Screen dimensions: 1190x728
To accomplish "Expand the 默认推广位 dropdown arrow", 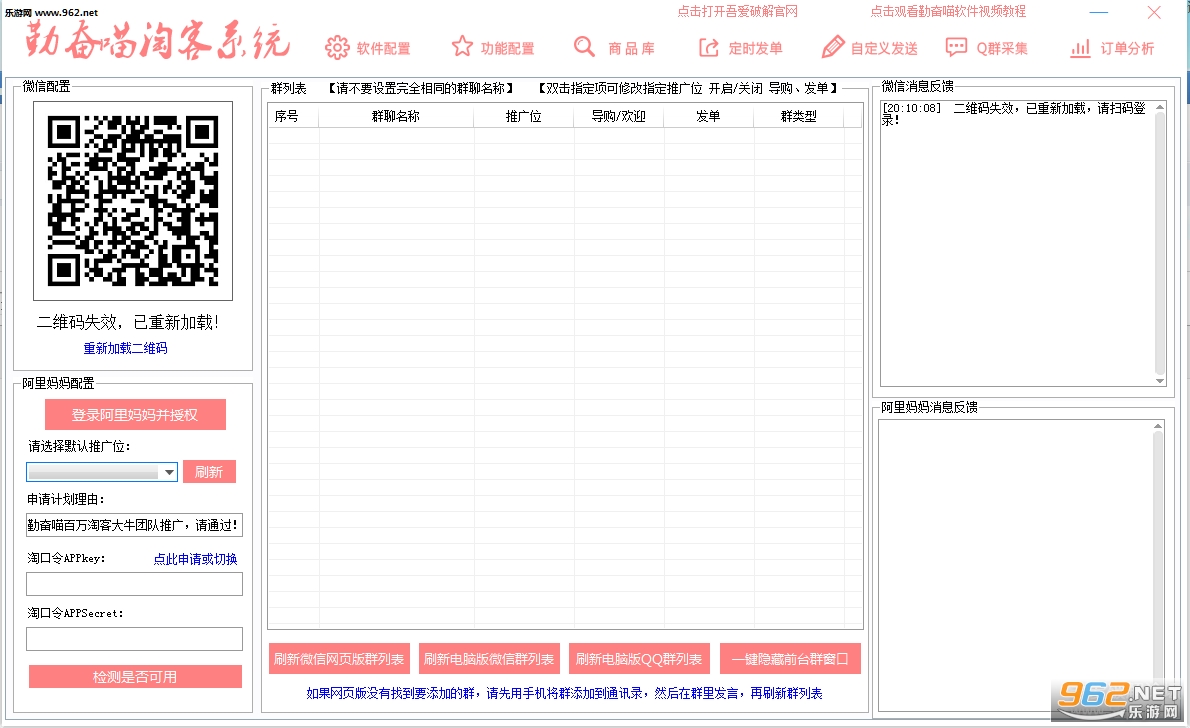I will [169, 472].
